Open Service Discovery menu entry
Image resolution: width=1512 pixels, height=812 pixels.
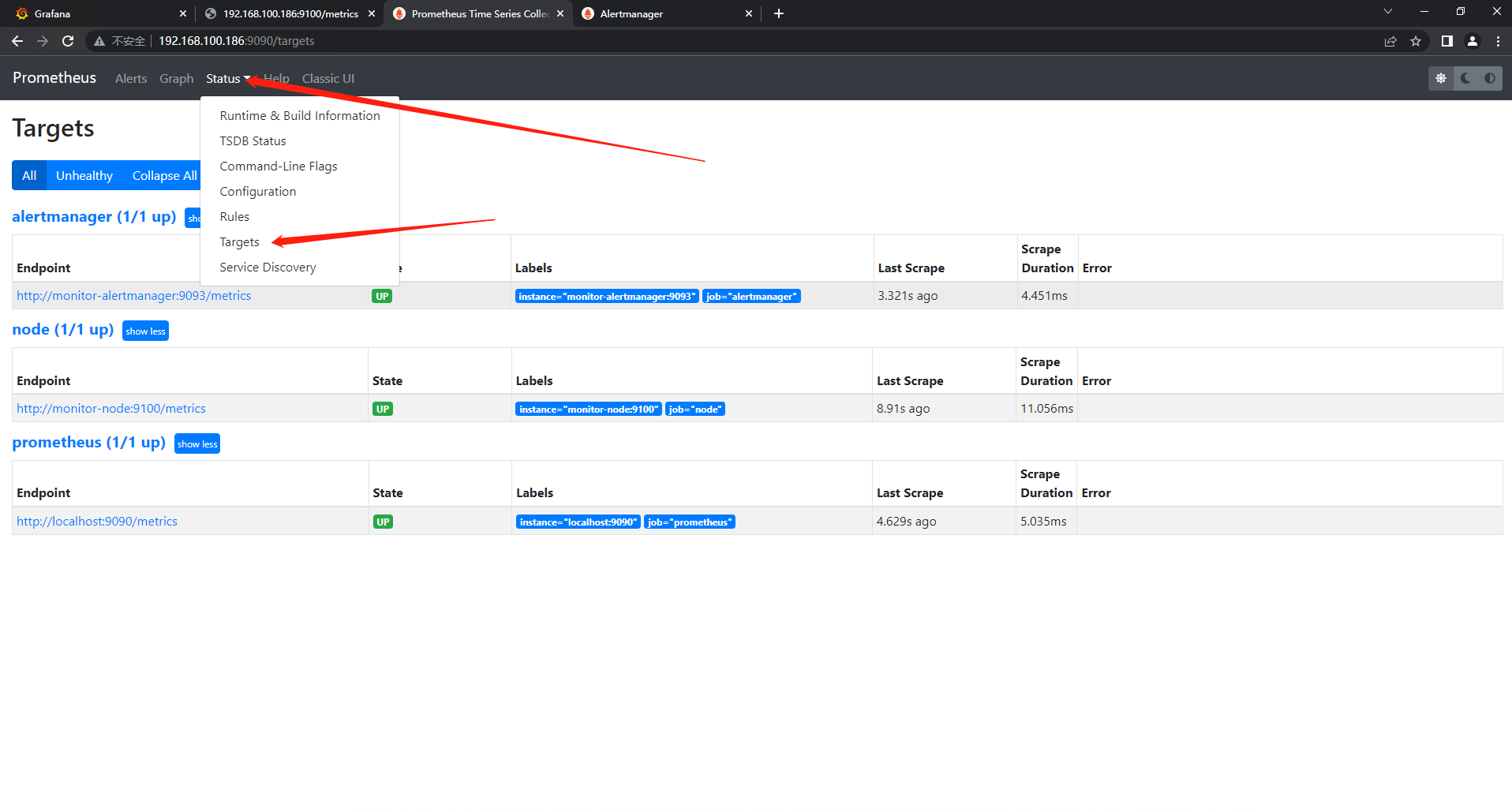pyautogui.click(x=300, y=267)
